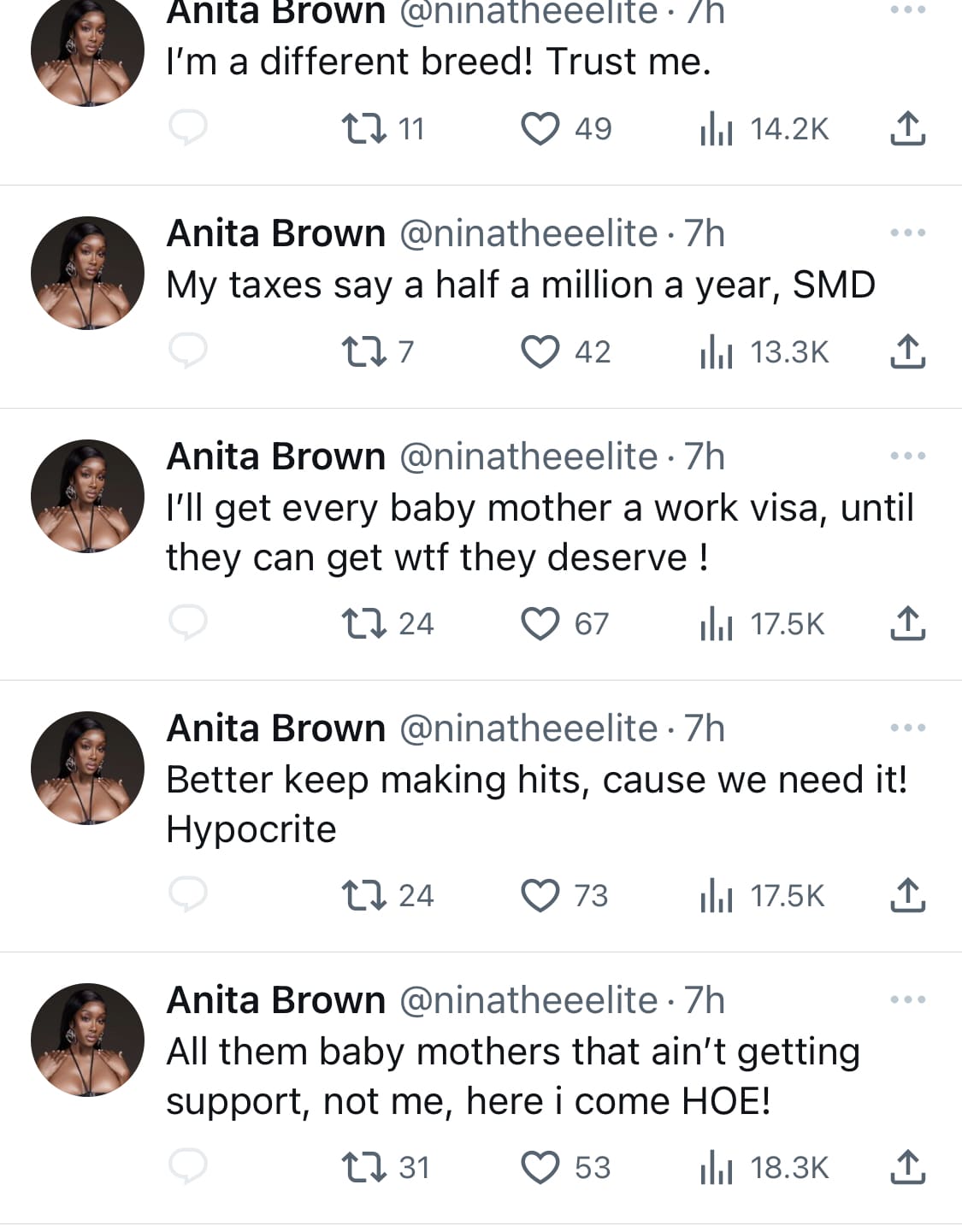Open Anita Brown name on "Hypocrite" tweet
Viewport: 962px width, 1232px height.
click(275, 728)
